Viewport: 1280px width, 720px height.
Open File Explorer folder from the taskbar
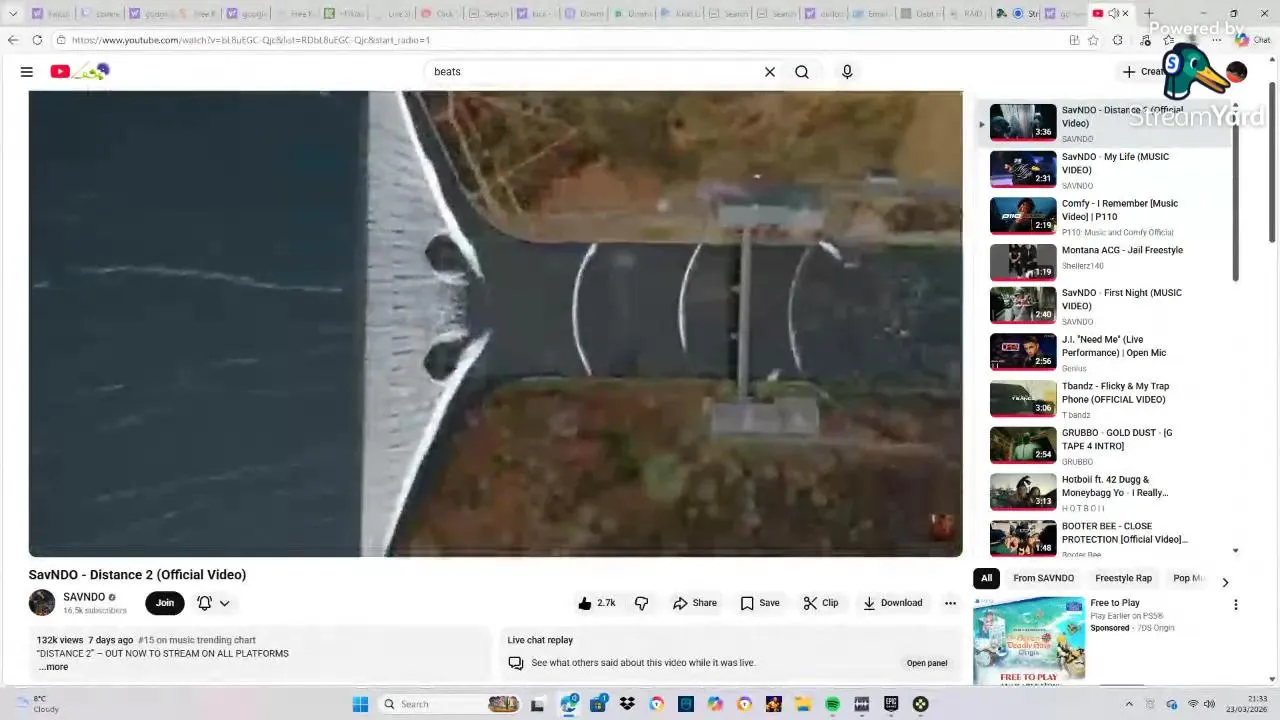tap(803, 704)
